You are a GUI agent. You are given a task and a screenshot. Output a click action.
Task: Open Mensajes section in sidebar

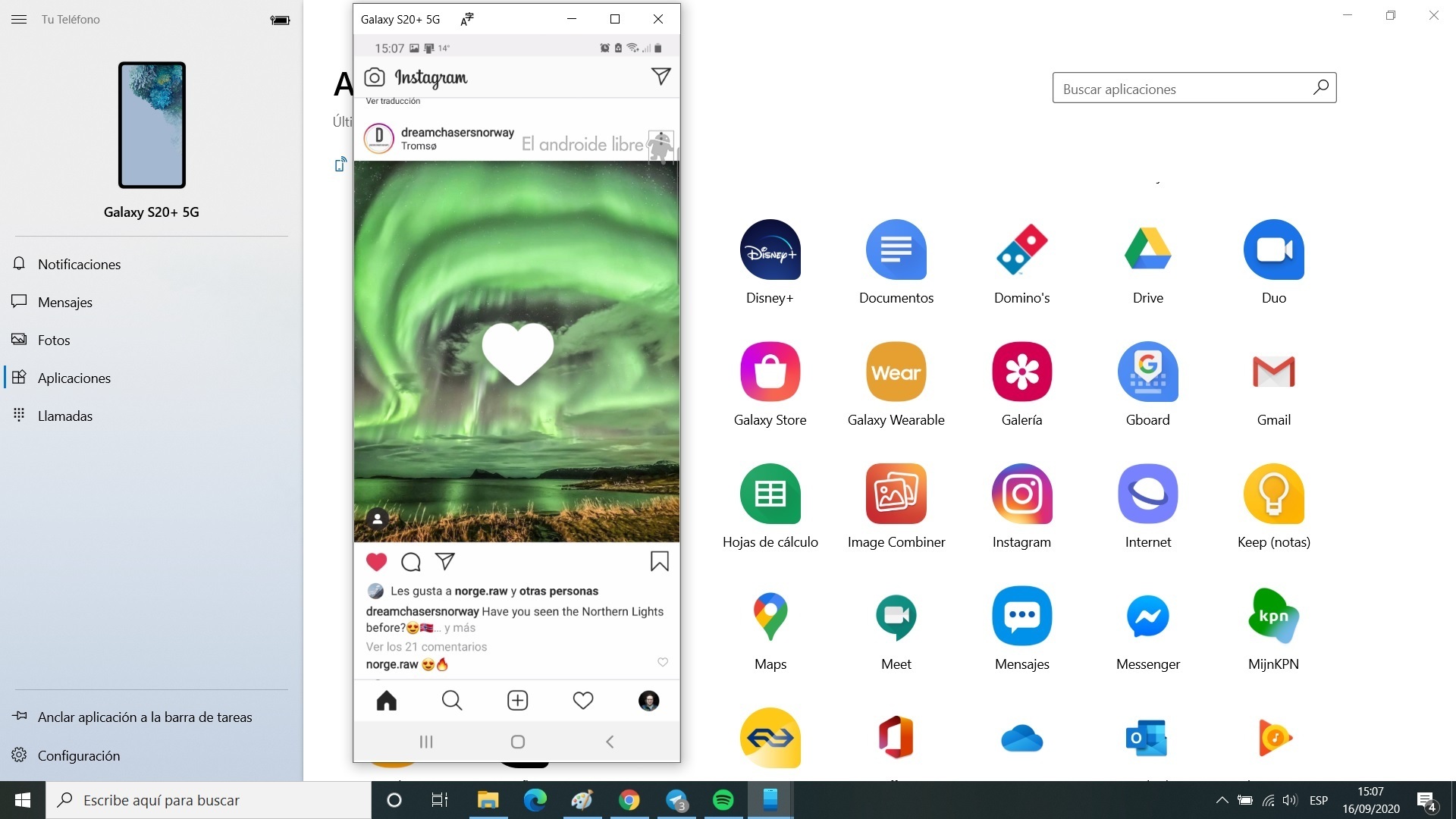[152, 302]
